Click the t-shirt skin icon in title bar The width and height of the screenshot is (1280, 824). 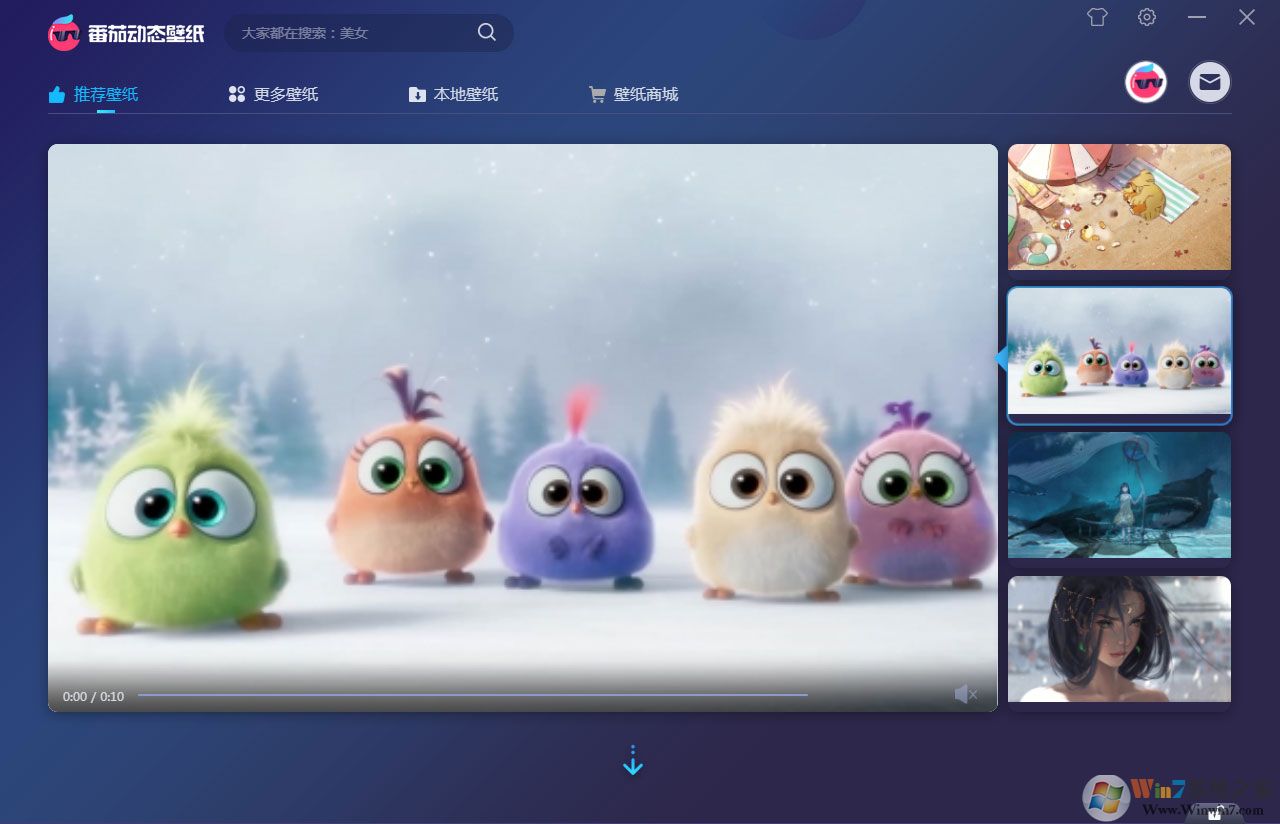click(x=1097, y=17)
